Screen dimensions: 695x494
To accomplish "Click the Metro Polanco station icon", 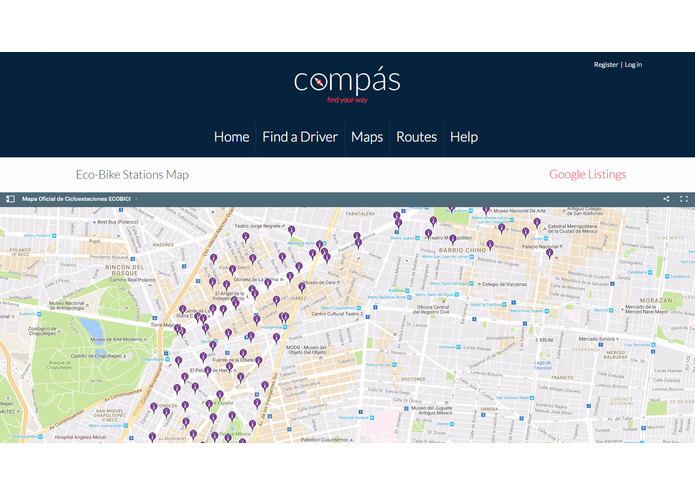I will pyautogui.click(x=54, y=236).
